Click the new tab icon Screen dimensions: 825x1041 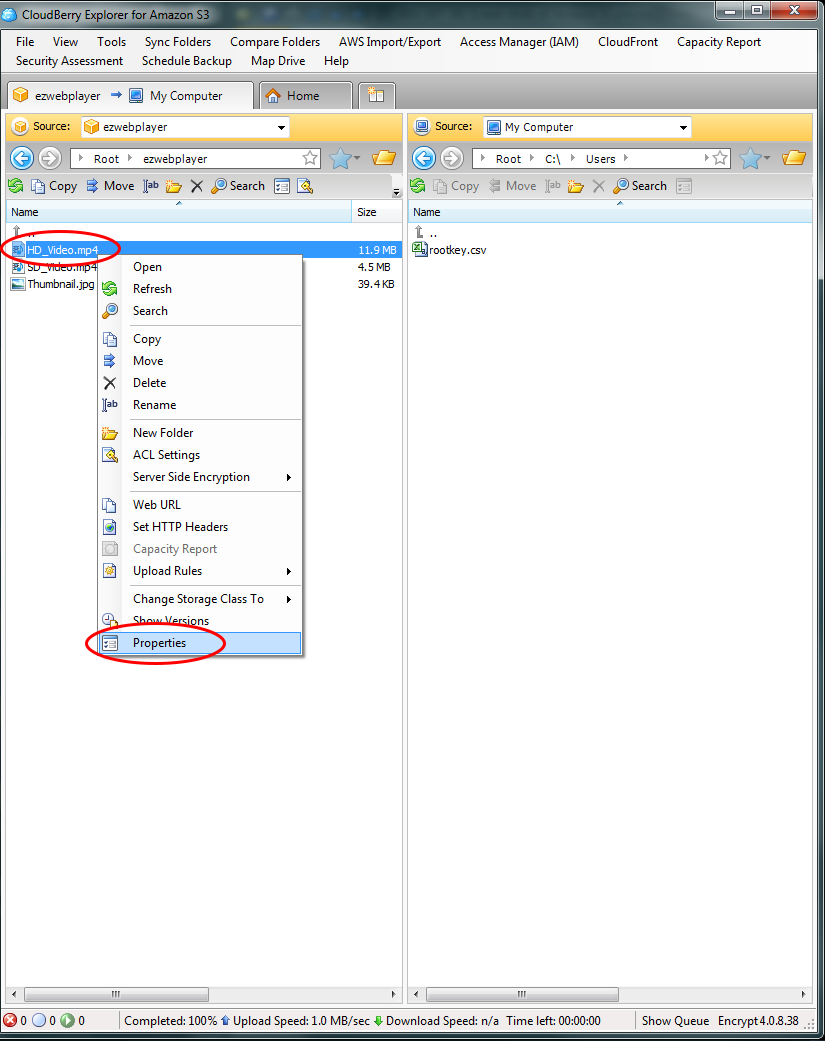(376, 95)
